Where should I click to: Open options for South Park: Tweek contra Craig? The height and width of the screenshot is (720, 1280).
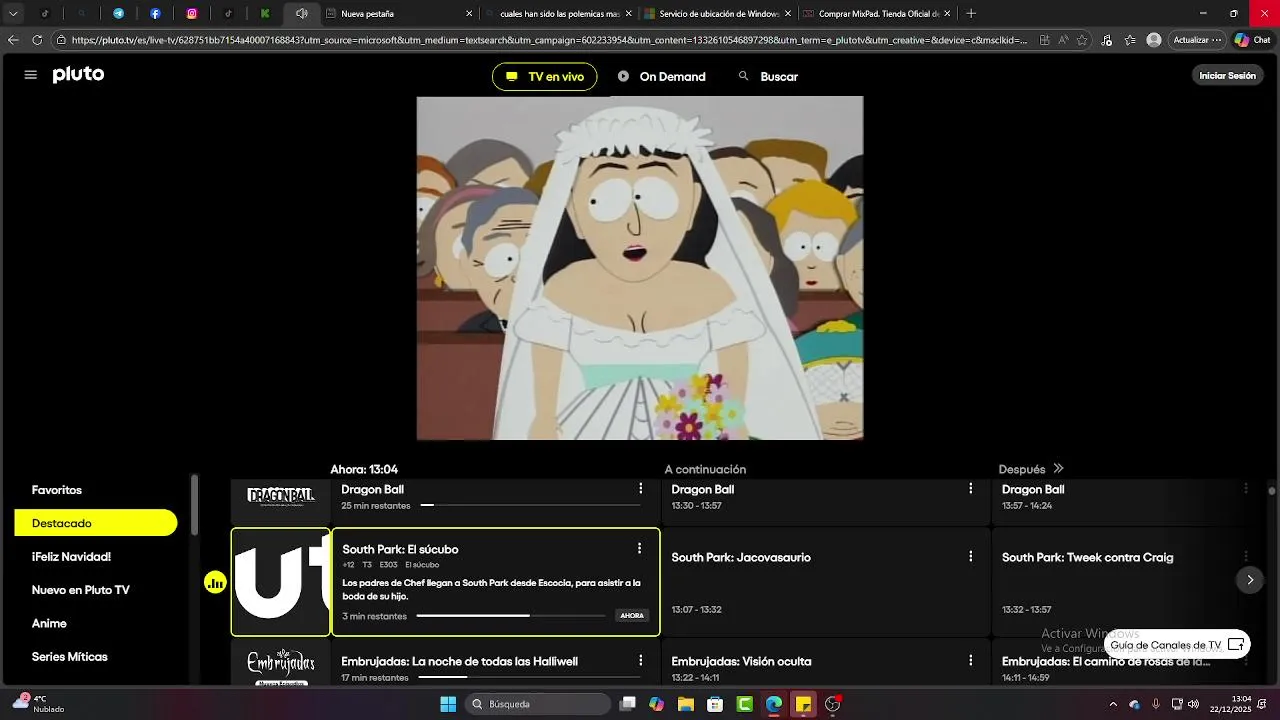(1246, 557)
